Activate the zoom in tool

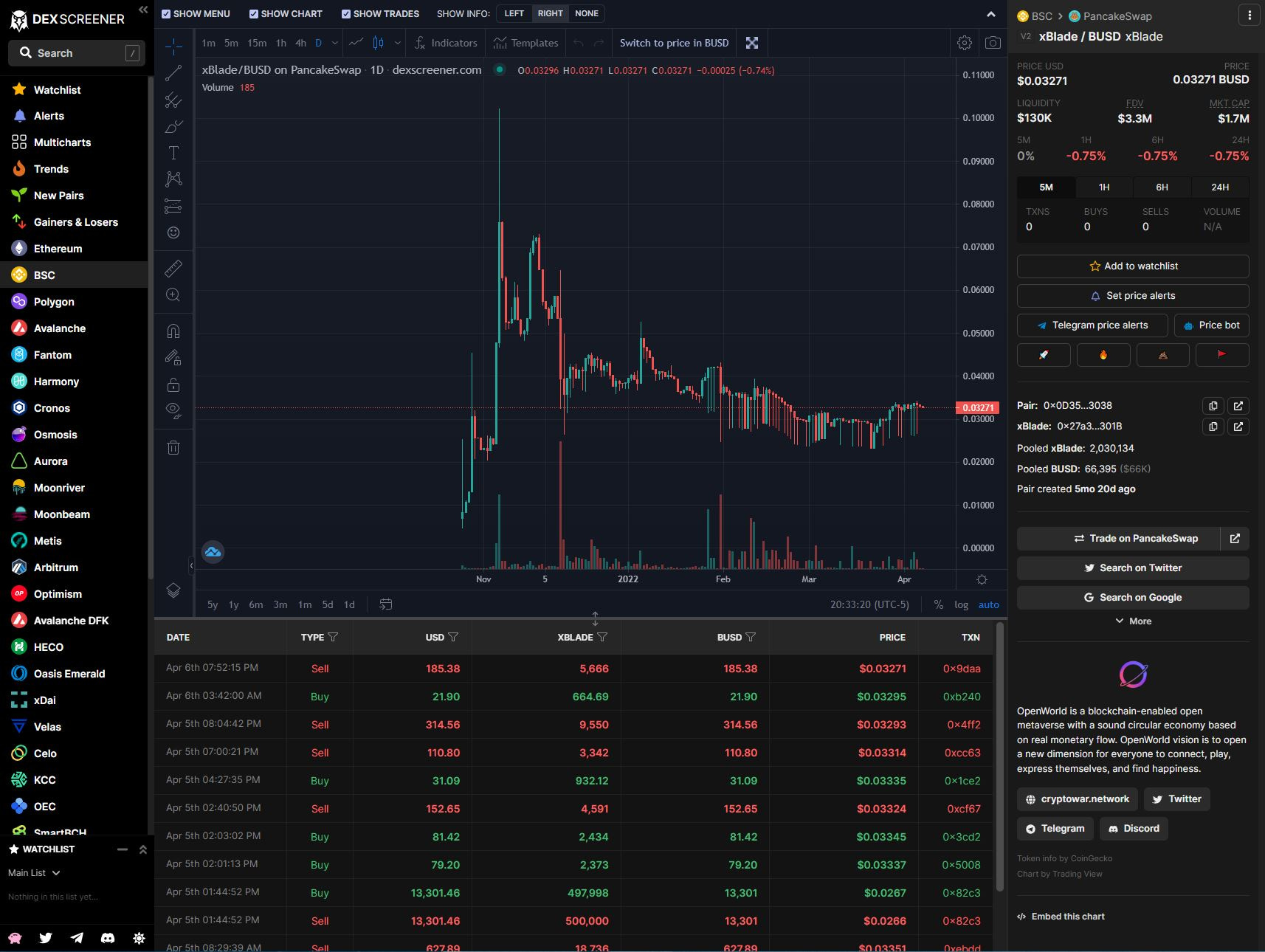click(173, 294)
